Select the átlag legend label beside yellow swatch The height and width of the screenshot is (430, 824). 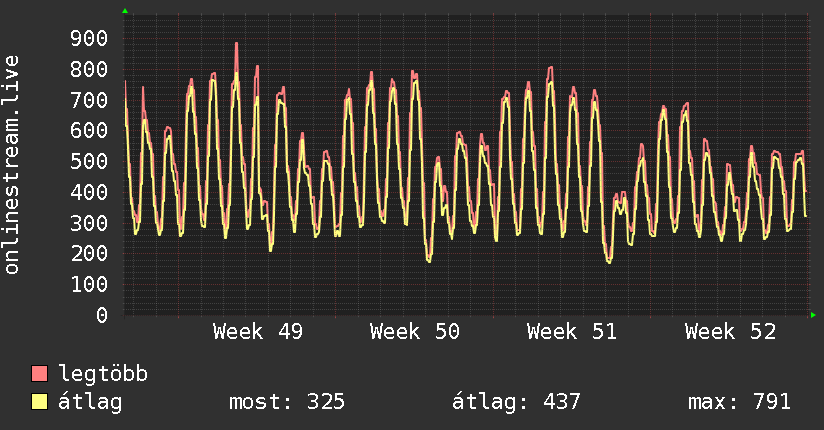90,402
